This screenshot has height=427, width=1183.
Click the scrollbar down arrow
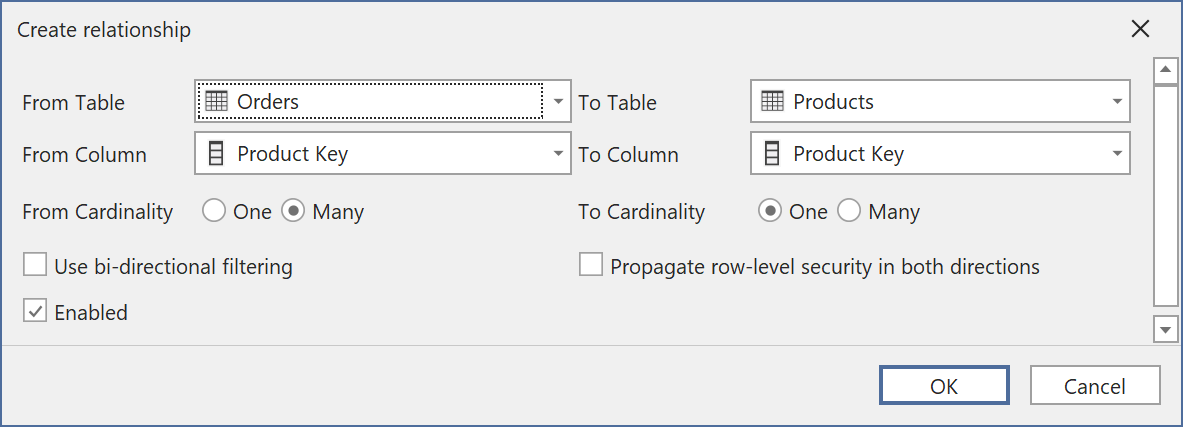(1165, 328)
